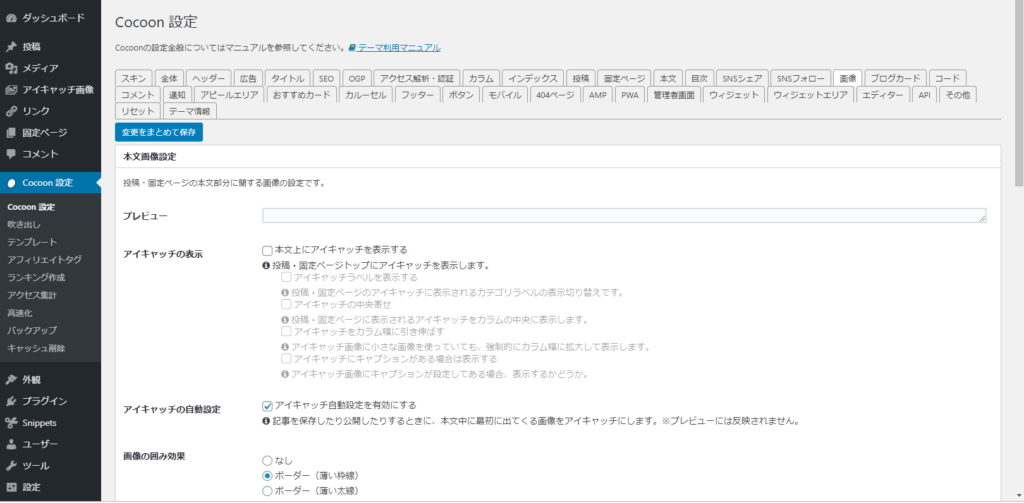Click the 設定 settings icon in sidebar
Viewport: 1024px width, 503px height.
11,487
